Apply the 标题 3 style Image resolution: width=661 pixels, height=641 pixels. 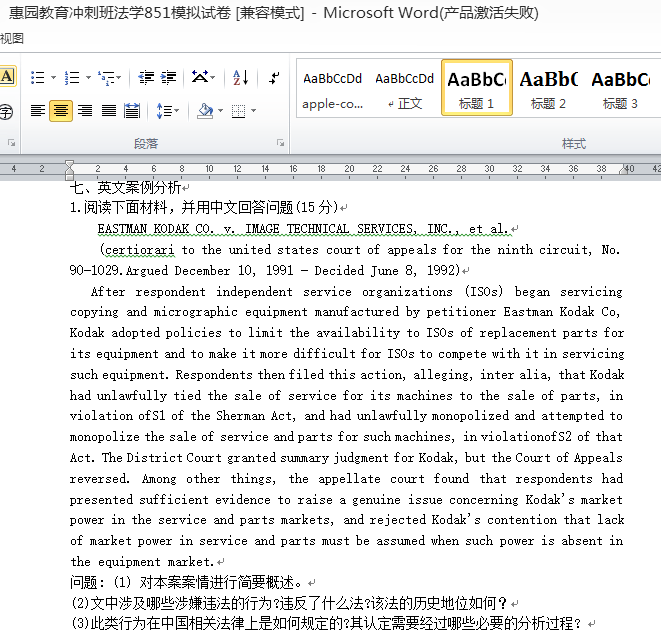[x=621, y=88]
